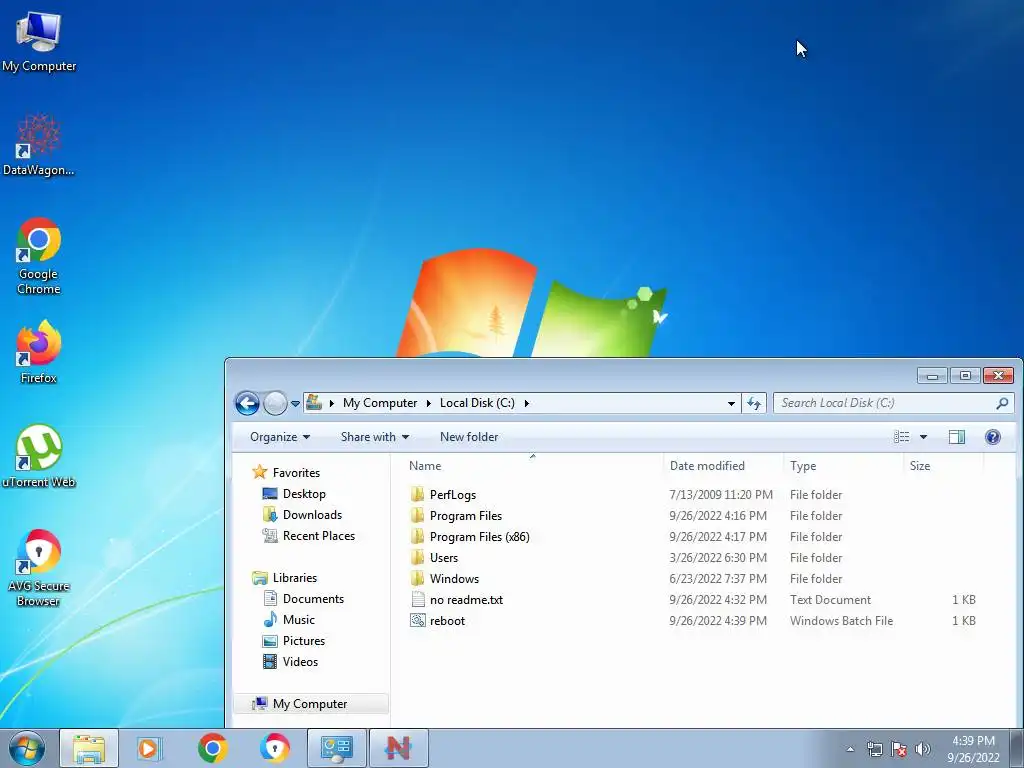1024x768 pixels.
Task: Open Action Center flag tray icon
Action: (x=899, y=749)
